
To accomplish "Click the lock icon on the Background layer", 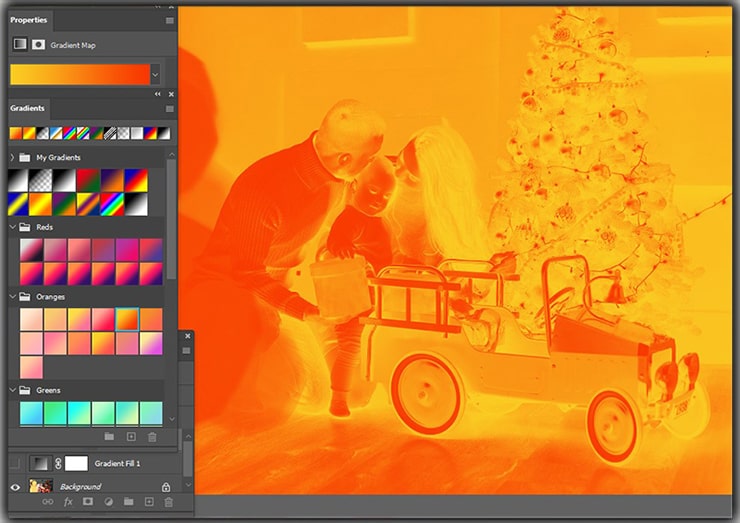I will (x=166, y=487).
